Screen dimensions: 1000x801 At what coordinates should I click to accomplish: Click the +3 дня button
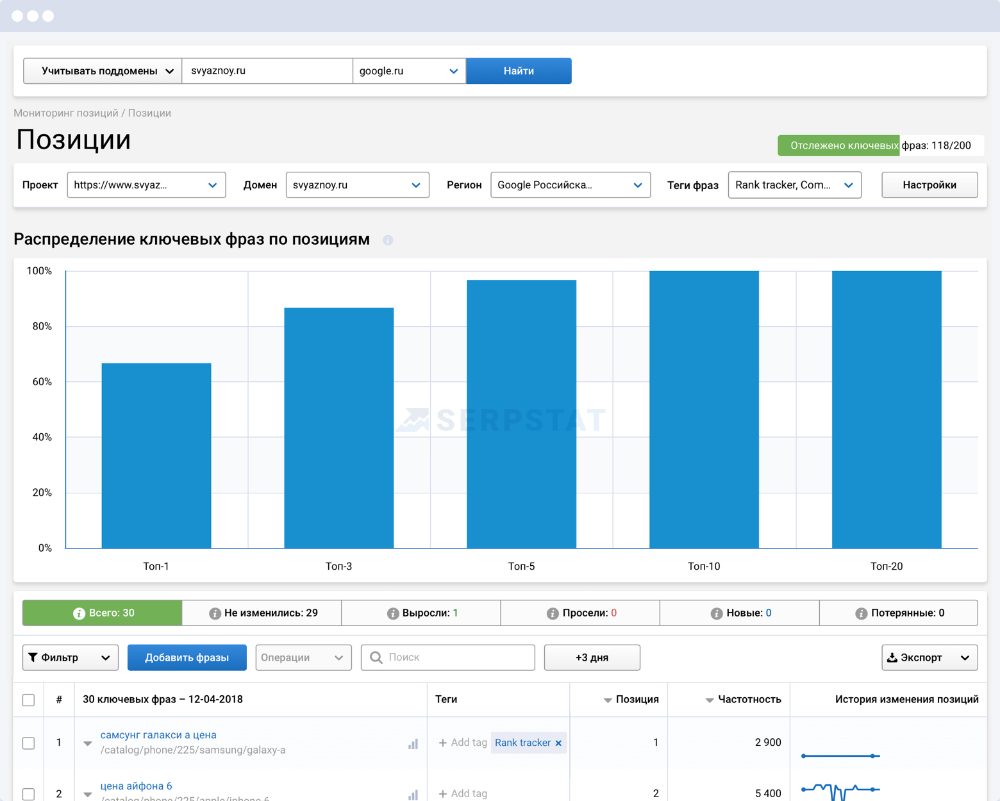(x=592, y=658)
